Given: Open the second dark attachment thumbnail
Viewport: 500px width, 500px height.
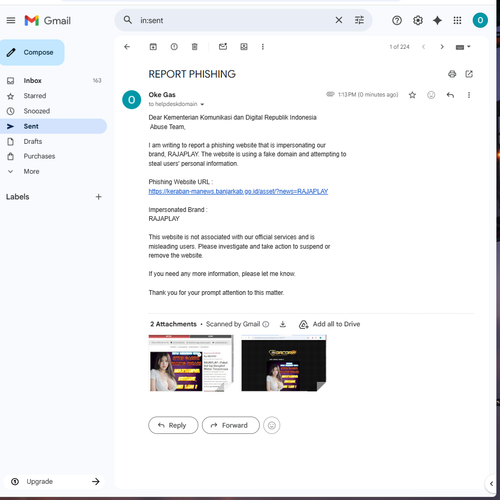Looking at the screenshot, I should tap(284, 363).
